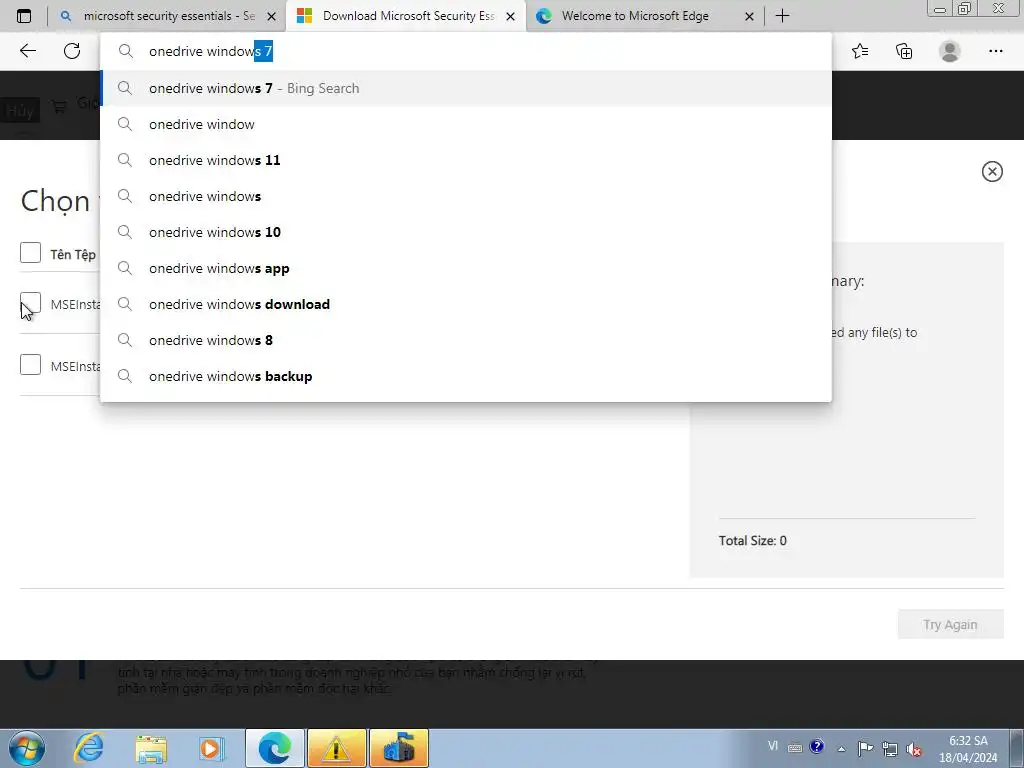Tick the first MSEInstall file checkbox

point(30,302)
